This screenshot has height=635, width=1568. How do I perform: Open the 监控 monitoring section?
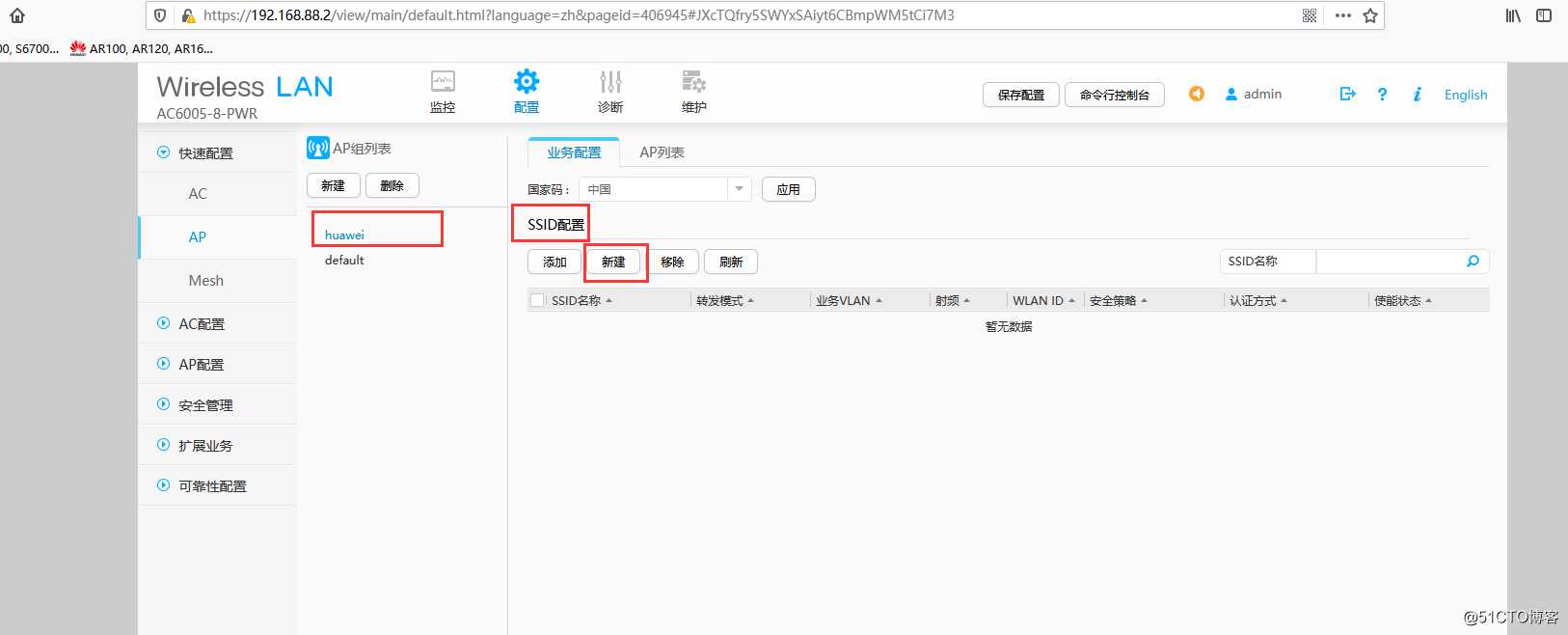[443, 92]
